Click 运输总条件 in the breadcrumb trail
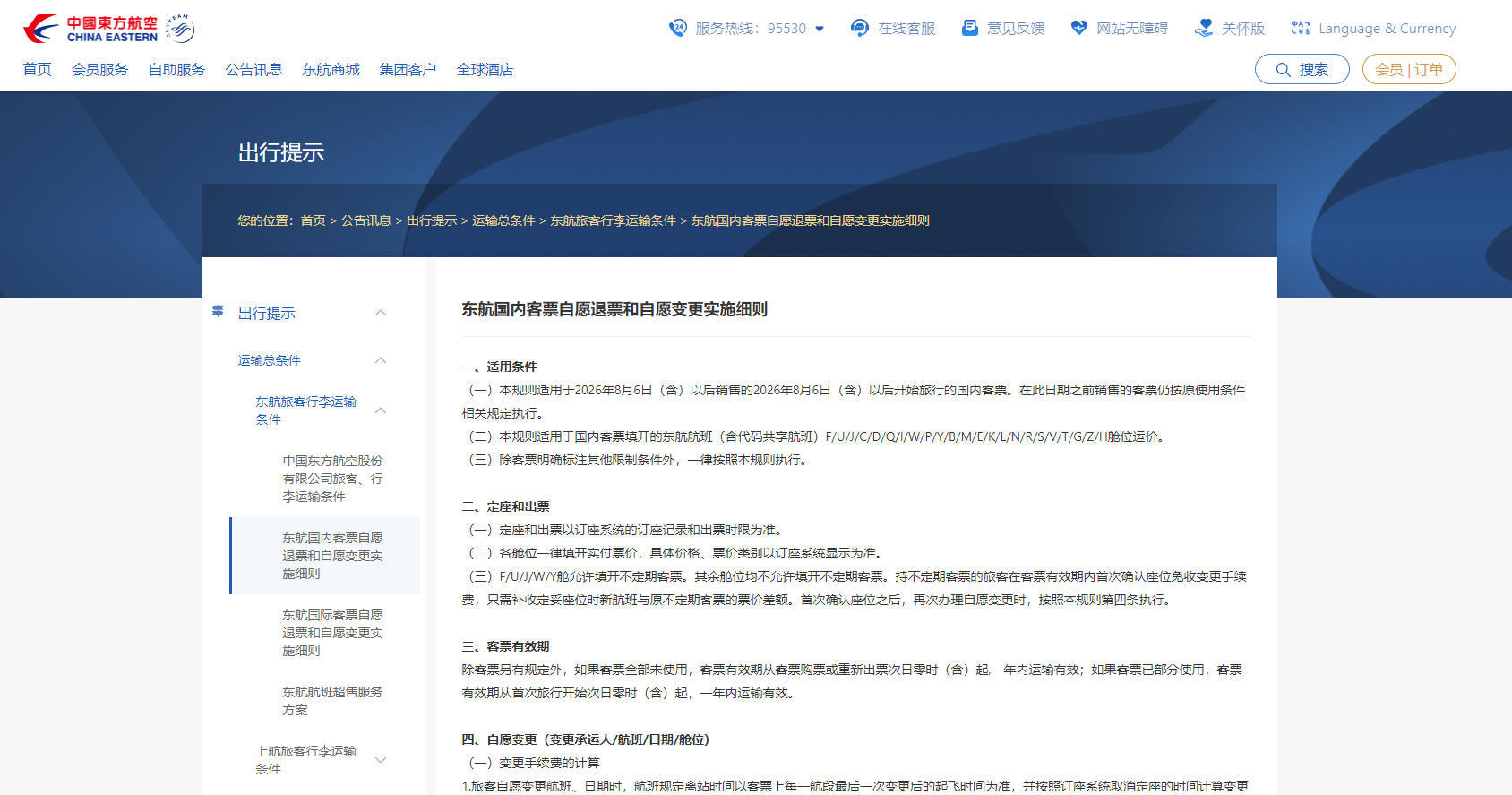1512x795 pixels. point(503,220)
